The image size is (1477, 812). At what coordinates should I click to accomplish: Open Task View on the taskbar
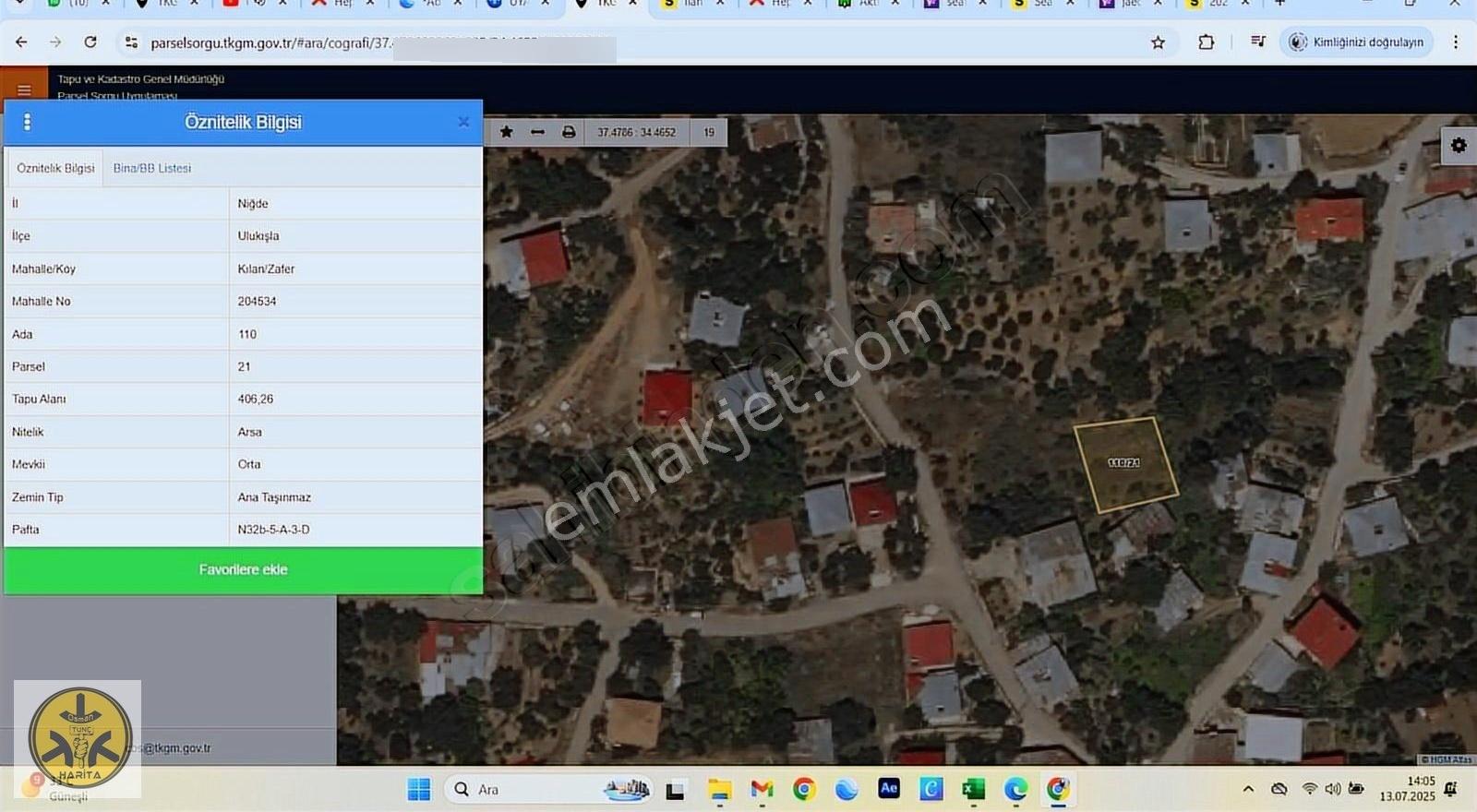pyautogui.click(x=675, y=790)
